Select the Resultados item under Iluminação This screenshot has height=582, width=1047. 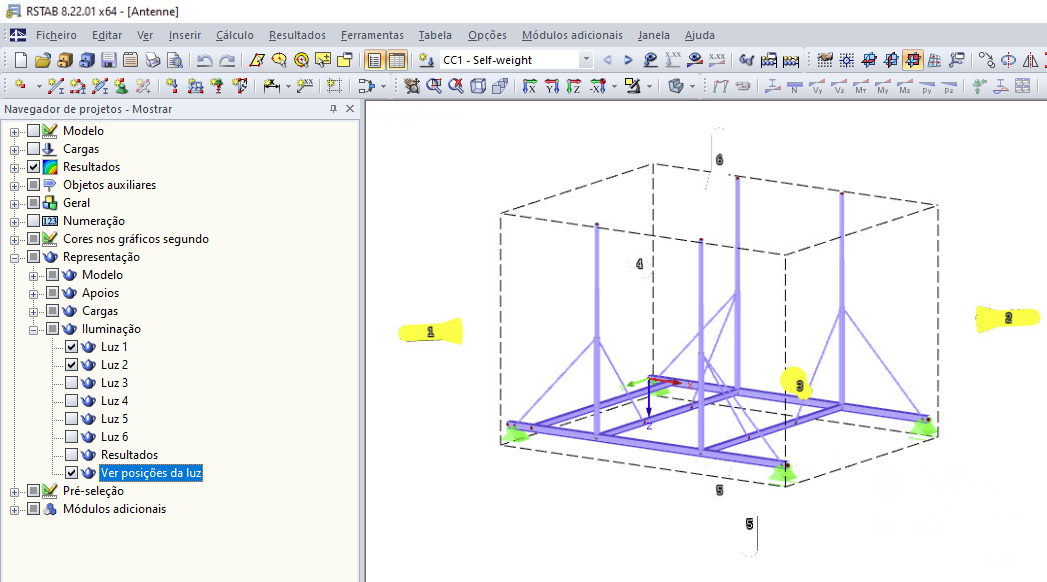click(x=130, y=455)
